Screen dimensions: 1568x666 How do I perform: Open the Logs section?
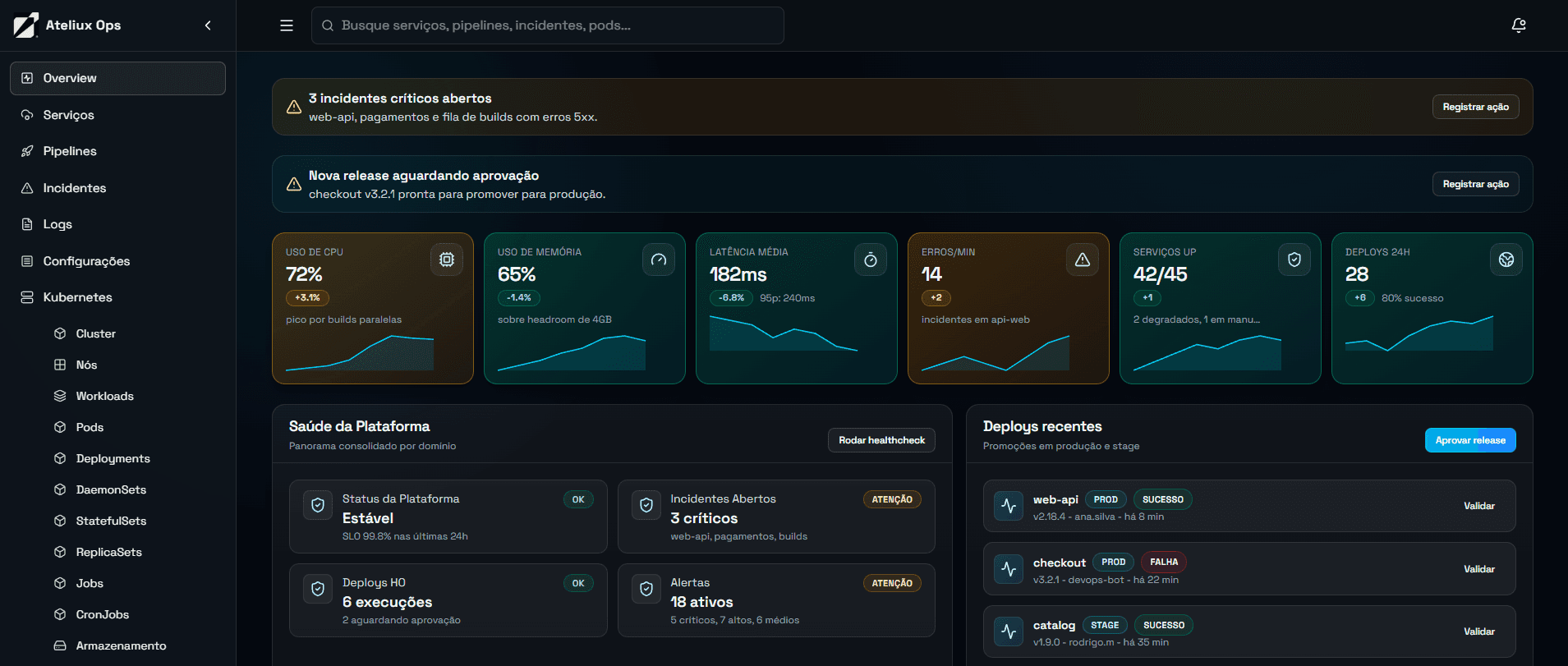[x=117, y=224]
